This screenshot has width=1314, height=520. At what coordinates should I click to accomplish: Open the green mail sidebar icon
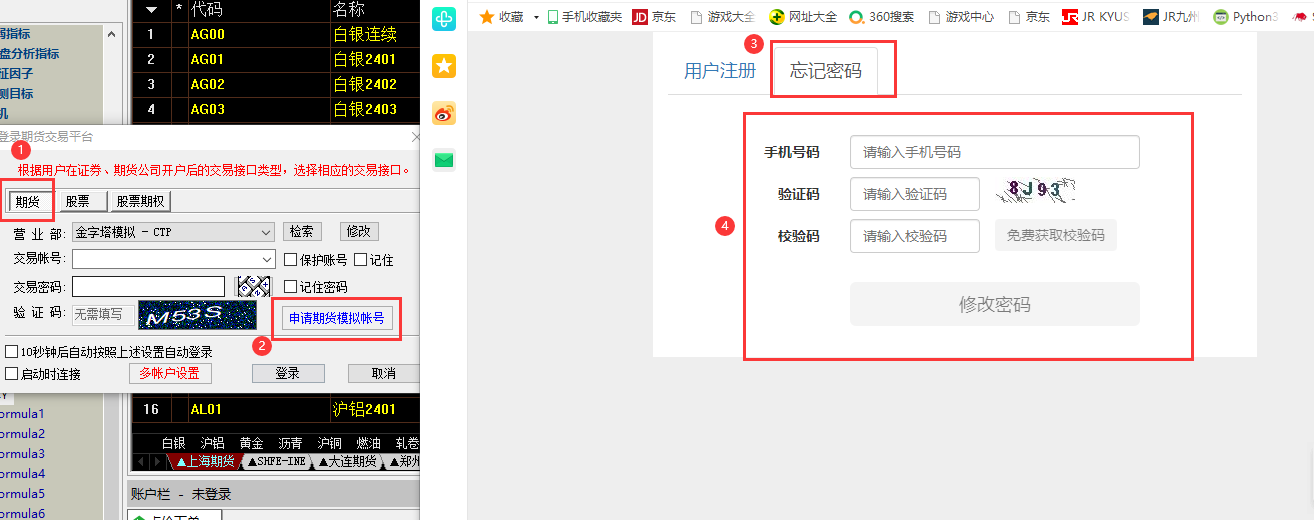444,159
